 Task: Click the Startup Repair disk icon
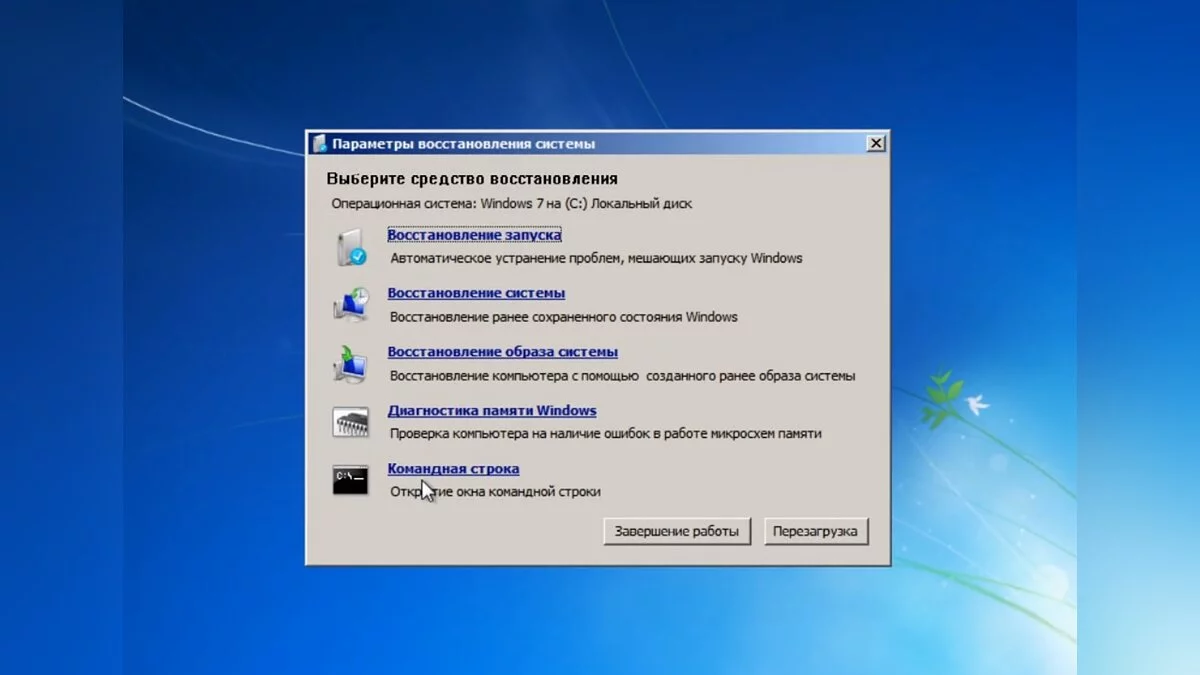pyautogui.click(x=351, y=247)
